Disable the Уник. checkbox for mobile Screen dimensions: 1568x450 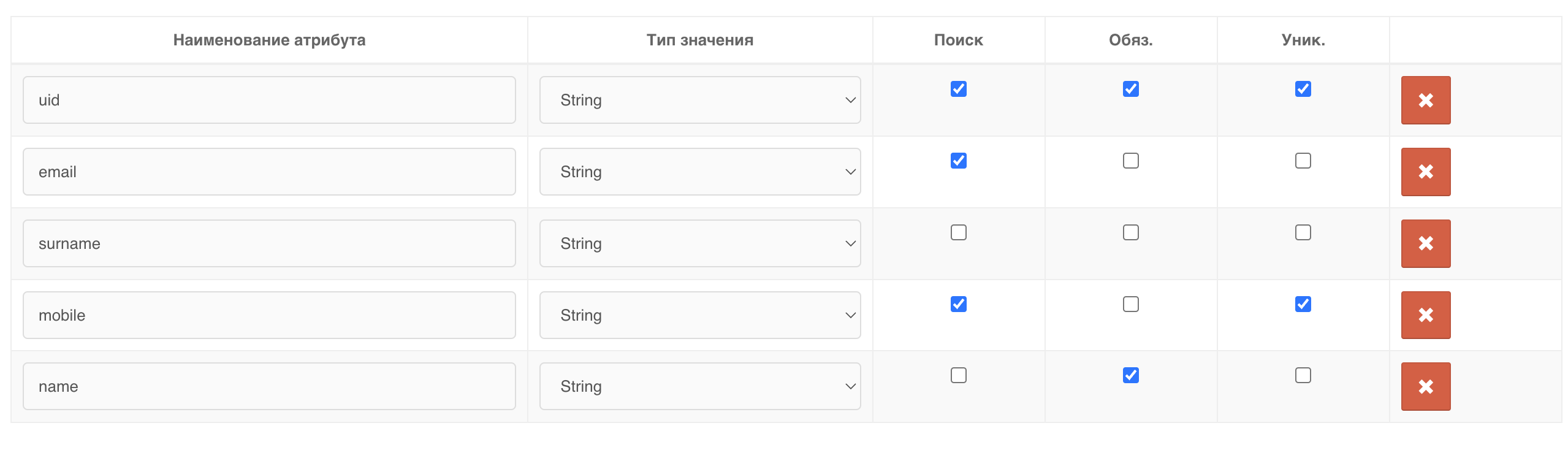coord(1302,303)
